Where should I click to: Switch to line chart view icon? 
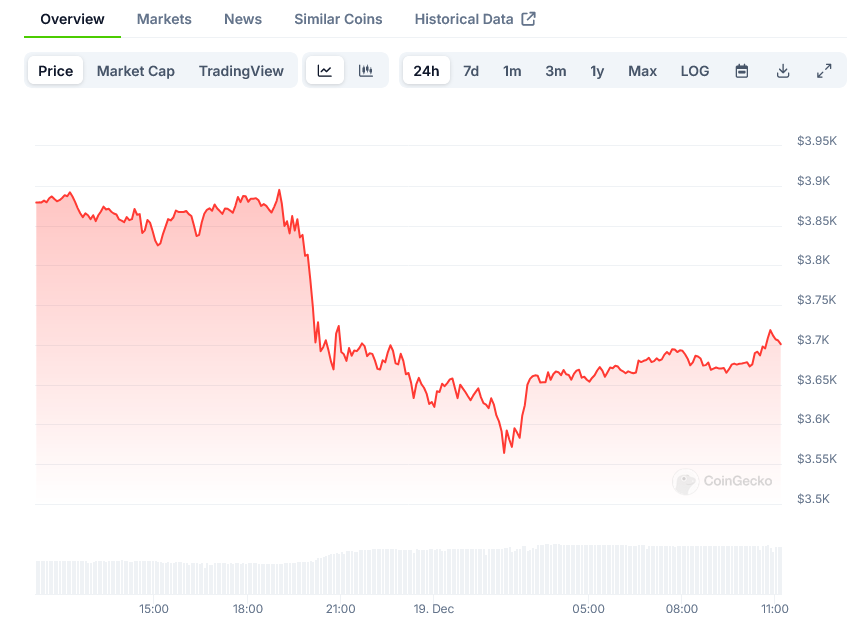point(325,71)
